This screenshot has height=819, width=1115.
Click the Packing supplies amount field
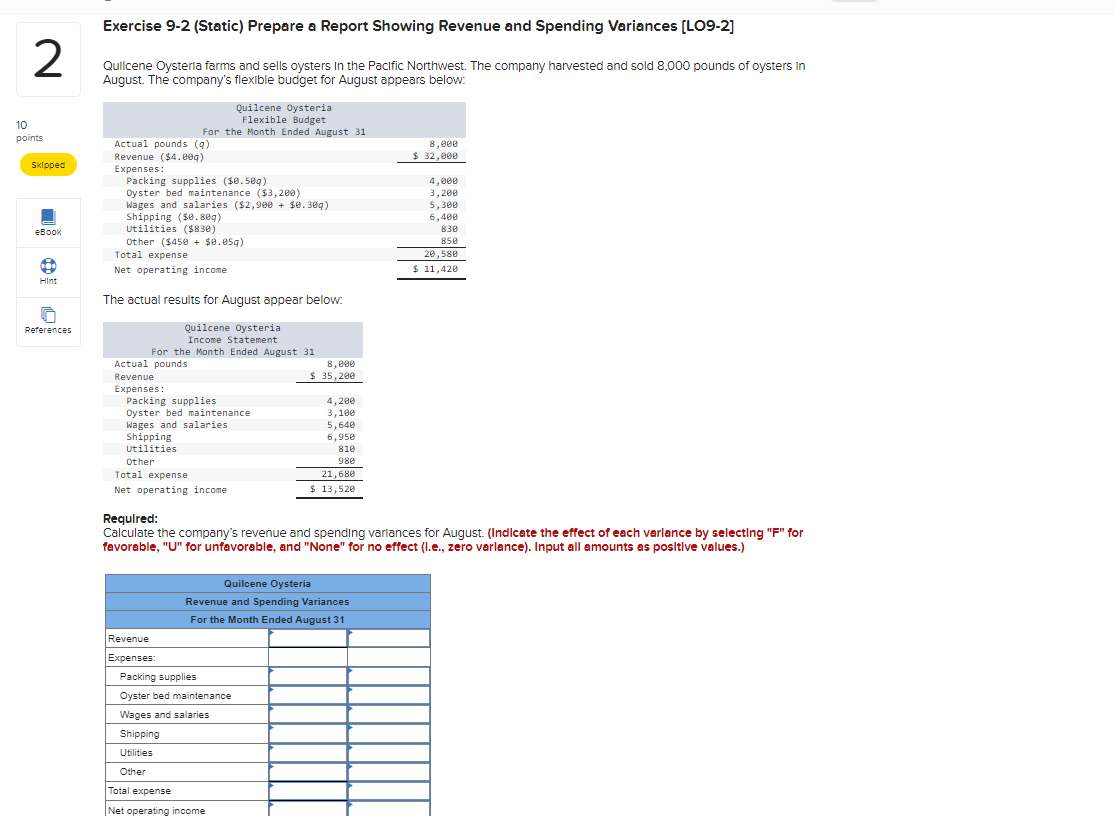(x=307, y=676)
